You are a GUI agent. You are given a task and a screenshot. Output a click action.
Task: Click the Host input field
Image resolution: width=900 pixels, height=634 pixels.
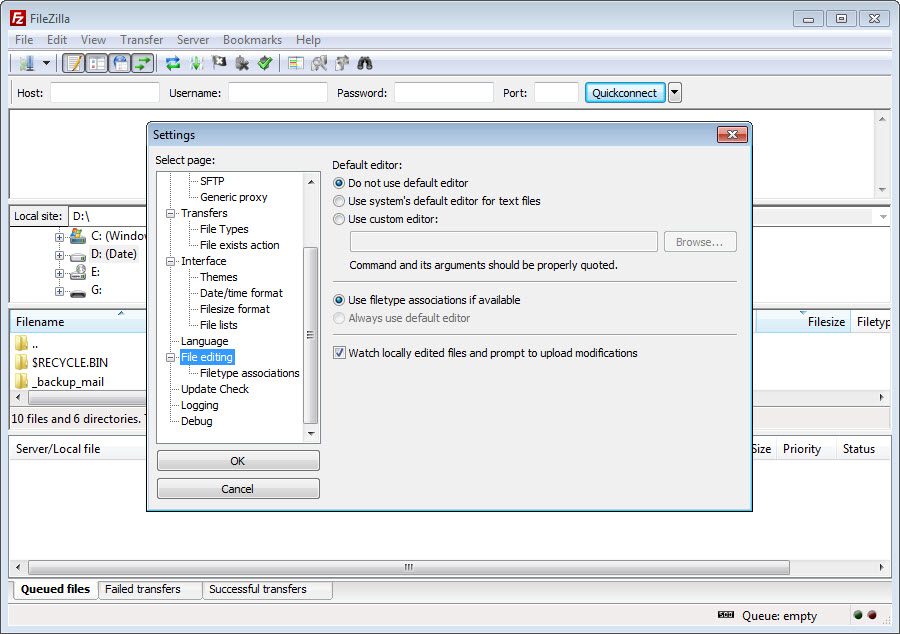coord(104,92)
